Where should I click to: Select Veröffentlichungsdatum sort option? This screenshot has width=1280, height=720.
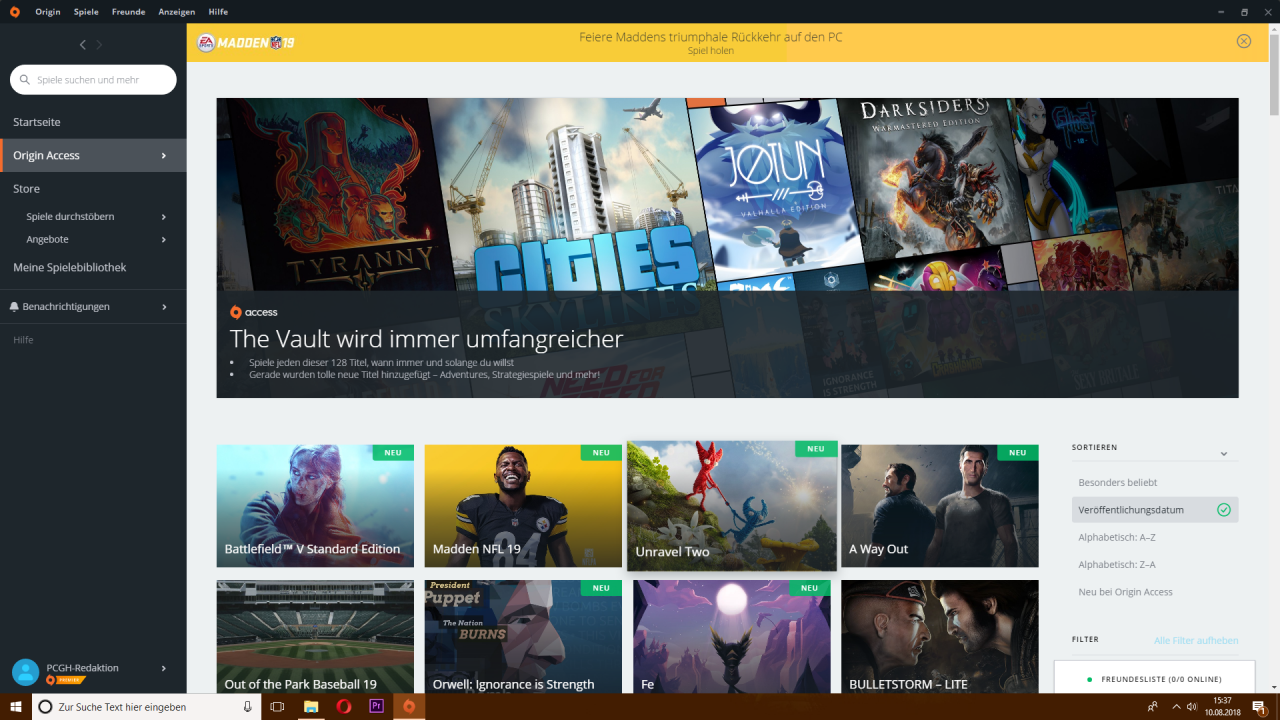click(x=1155, y=510)
